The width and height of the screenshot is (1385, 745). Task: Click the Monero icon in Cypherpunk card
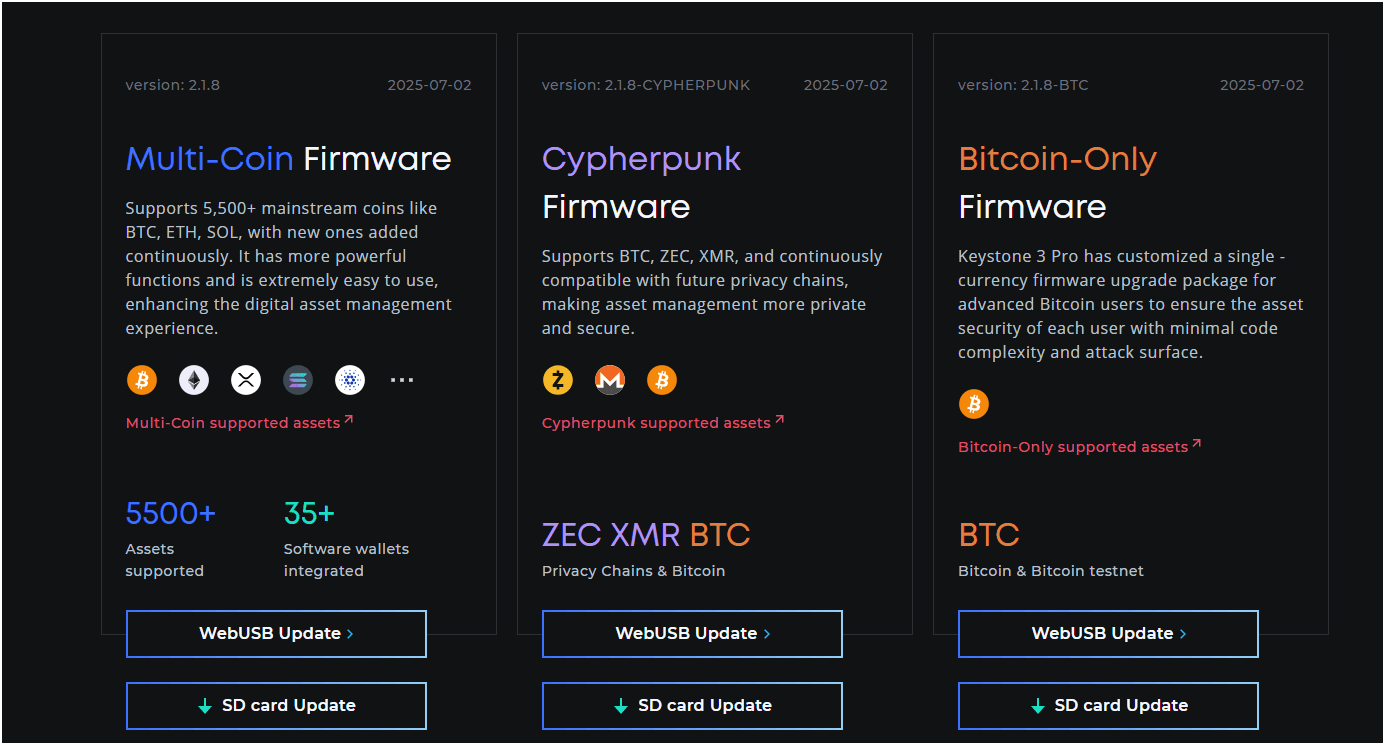tap(610, 380)
